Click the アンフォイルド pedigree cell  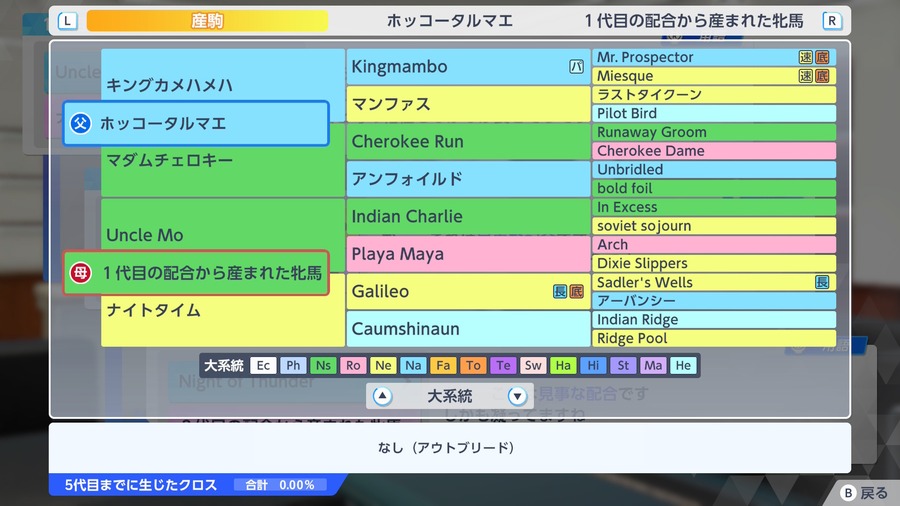pyautogui.click(x=468, y=179)
